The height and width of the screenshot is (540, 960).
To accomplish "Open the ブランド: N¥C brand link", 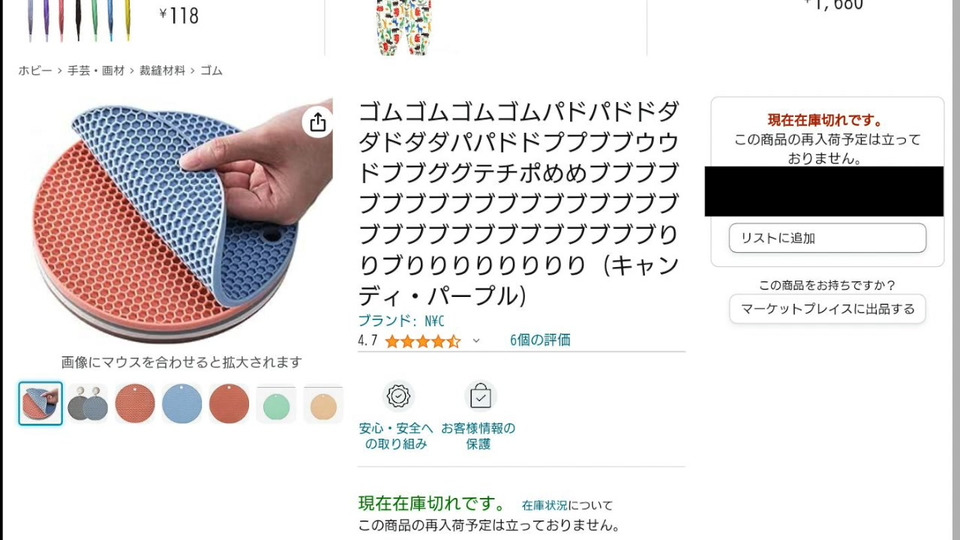I will (401, 320).
